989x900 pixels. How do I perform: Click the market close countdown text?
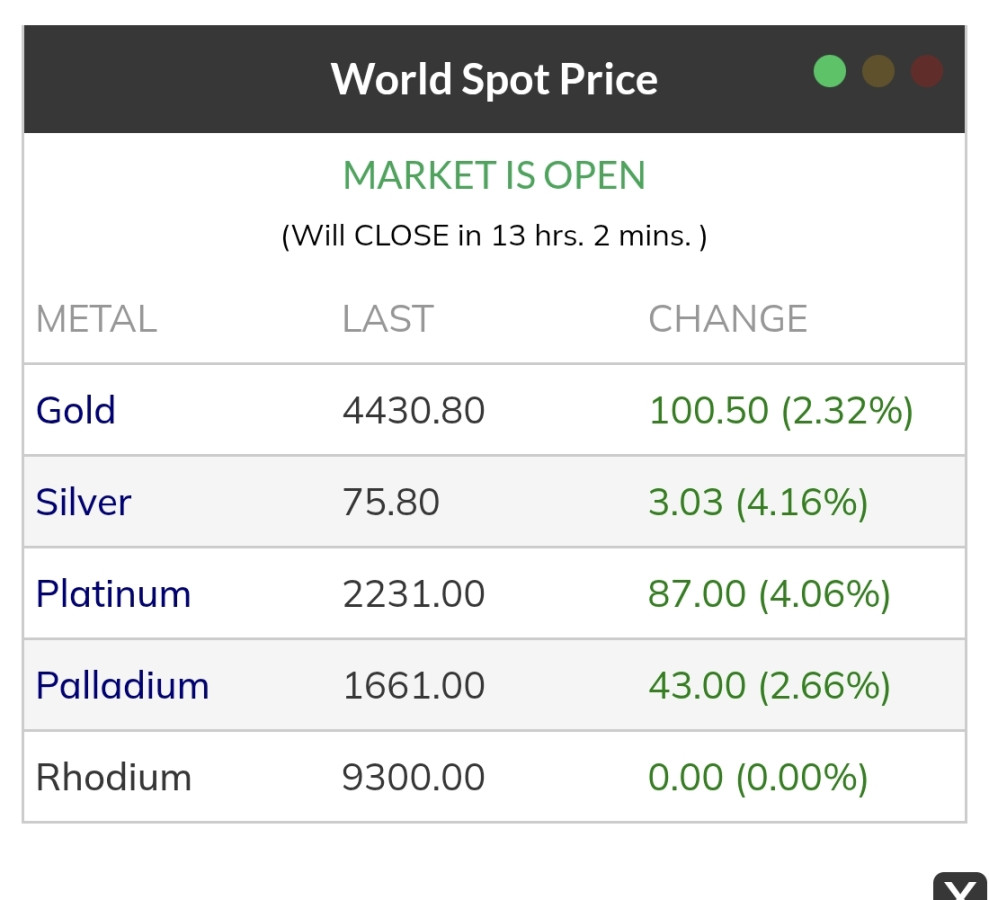(x=494, y=237)
